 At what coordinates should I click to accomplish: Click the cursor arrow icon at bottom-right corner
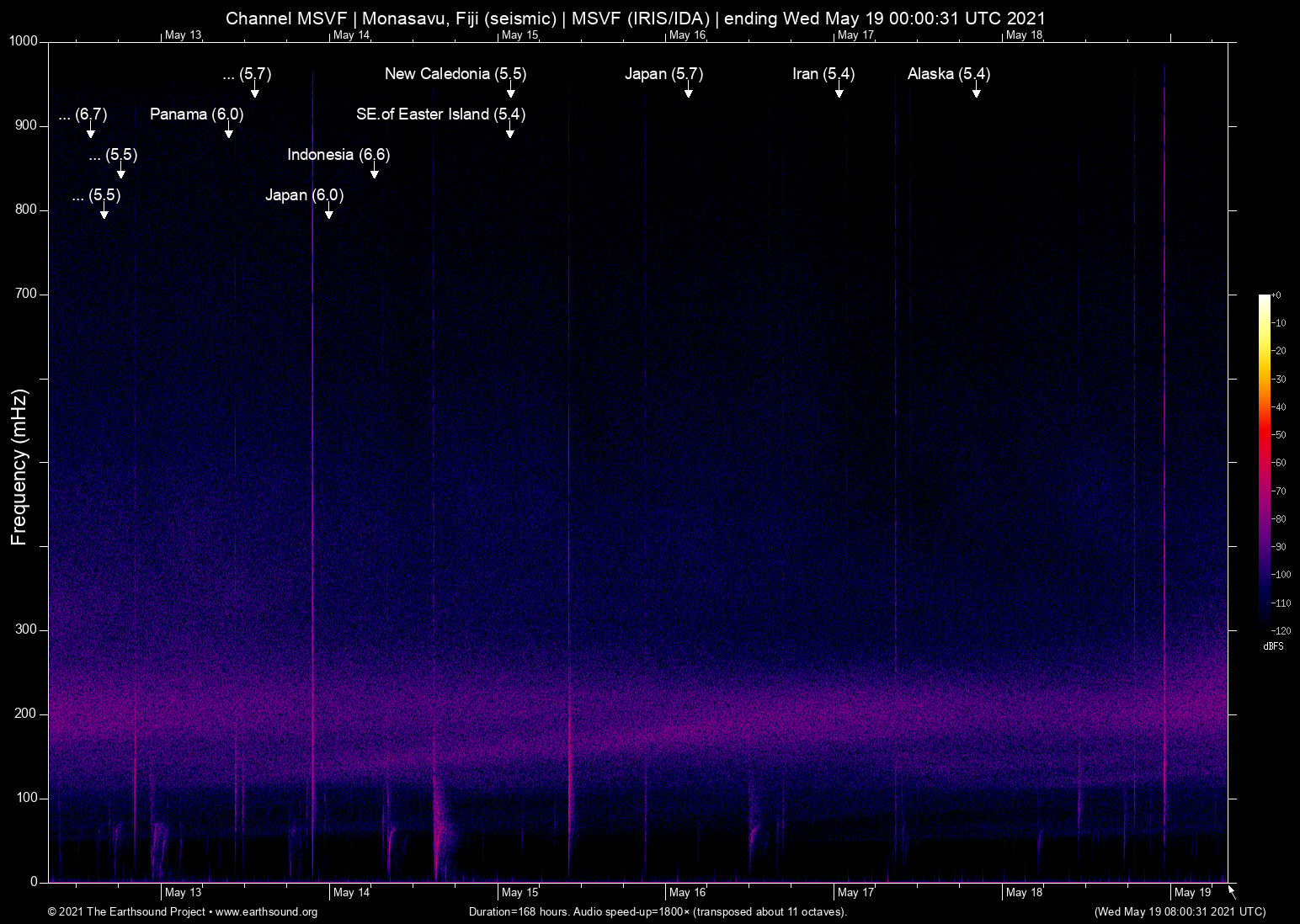click(1232, 892)
